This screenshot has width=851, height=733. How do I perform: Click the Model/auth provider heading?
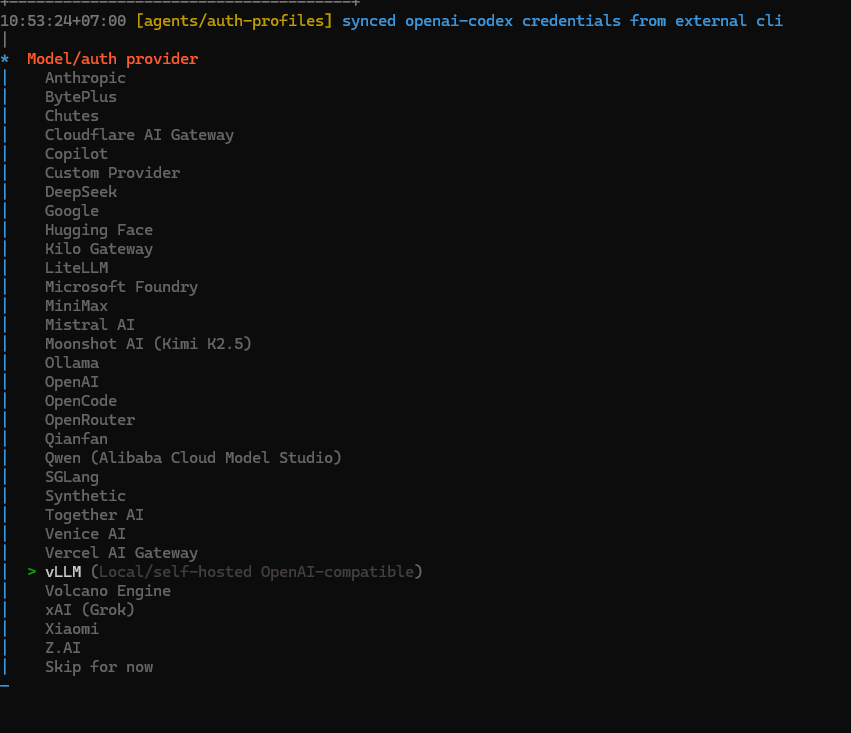point(112,59)
